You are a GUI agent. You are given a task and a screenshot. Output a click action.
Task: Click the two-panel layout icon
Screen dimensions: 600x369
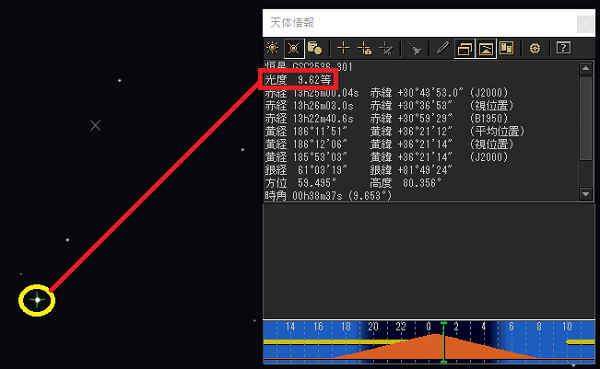506,48
